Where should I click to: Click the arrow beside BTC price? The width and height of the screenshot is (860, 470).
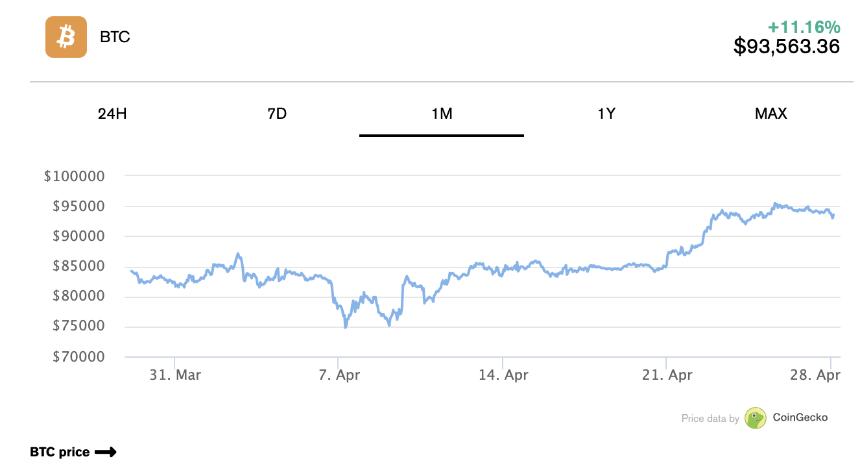(106, 452)
